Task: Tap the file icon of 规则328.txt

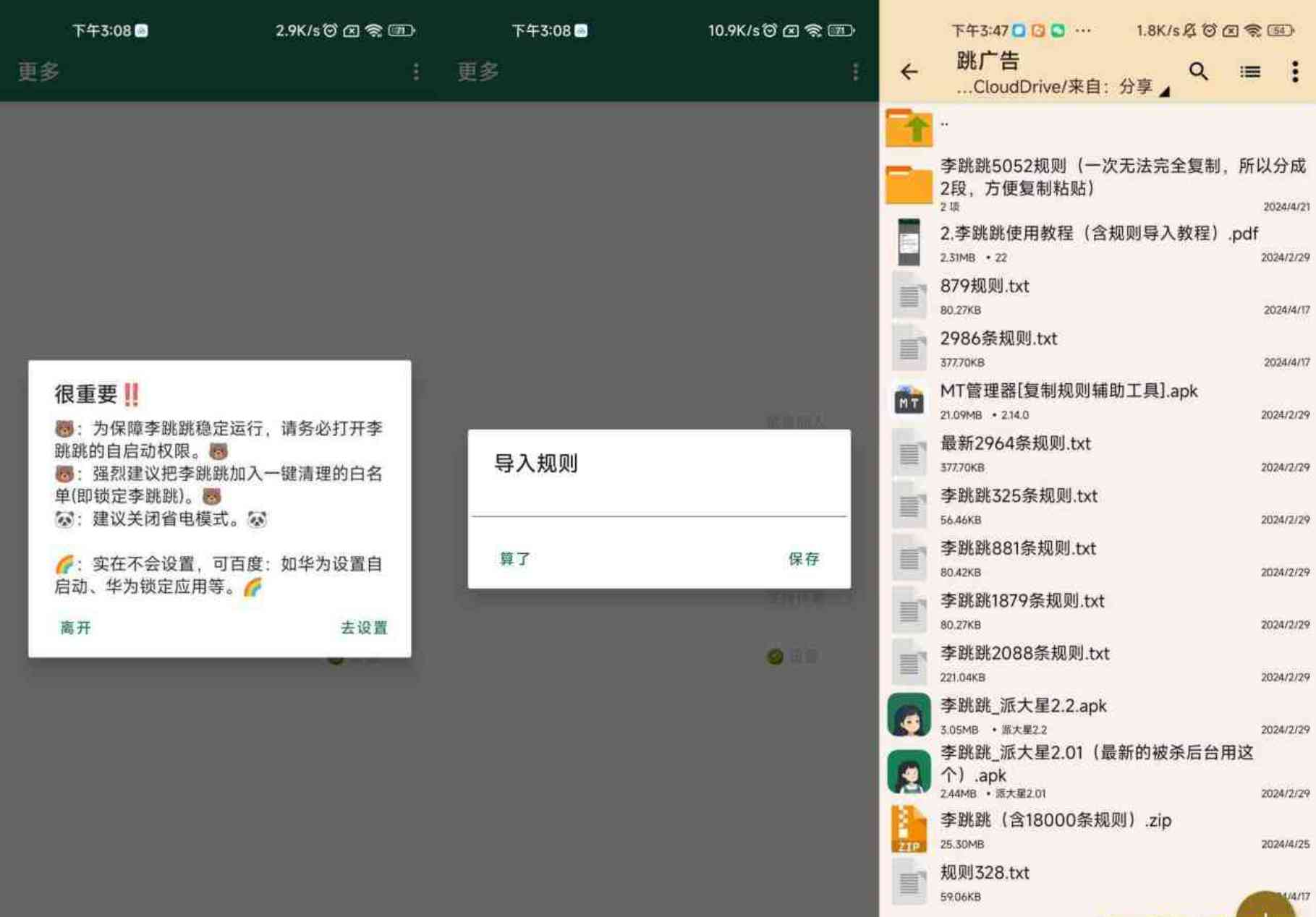Action: (x=909, y=882)
